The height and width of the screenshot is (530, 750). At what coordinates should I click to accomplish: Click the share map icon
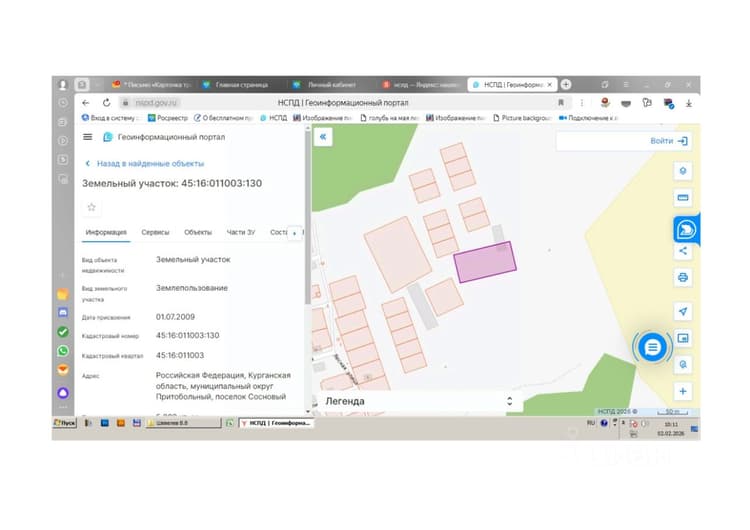(683, 251)
